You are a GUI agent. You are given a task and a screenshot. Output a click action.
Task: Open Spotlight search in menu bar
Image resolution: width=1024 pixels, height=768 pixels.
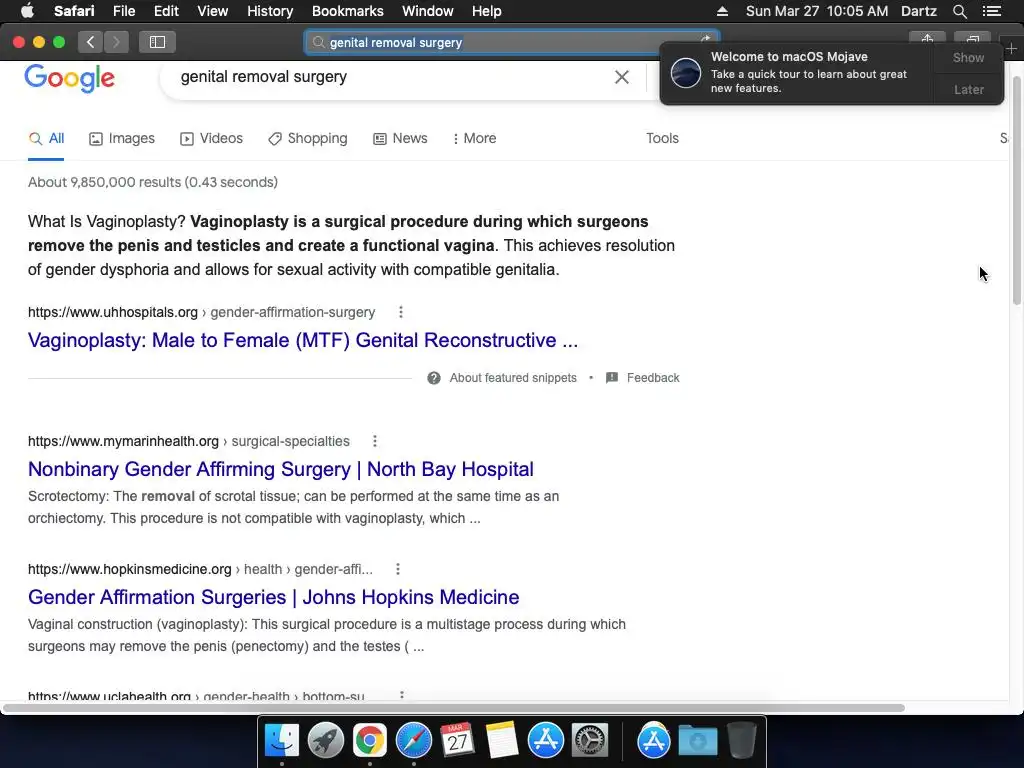959,11
